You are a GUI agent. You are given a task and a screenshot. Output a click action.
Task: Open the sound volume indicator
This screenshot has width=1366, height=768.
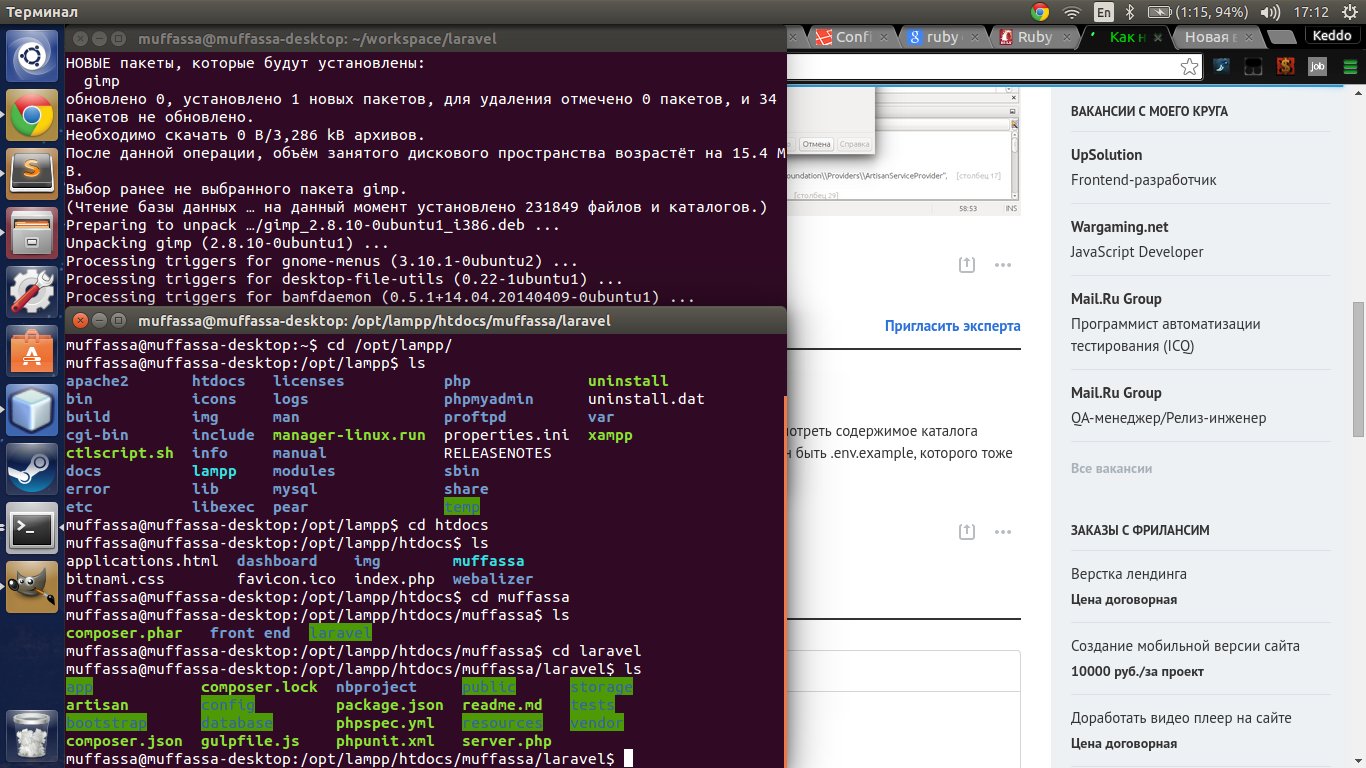coord(1270,12)
